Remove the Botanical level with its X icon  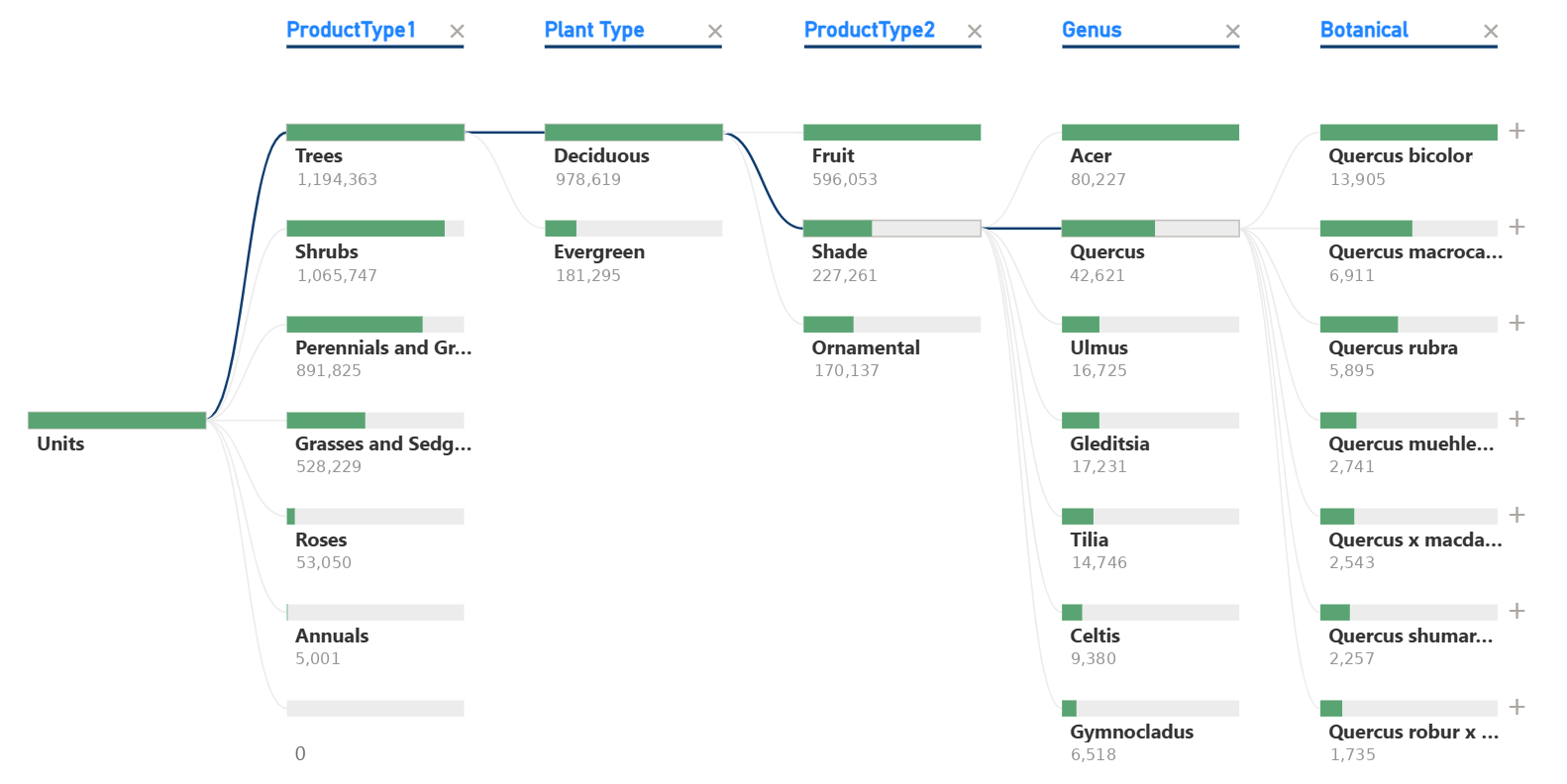1491,32
